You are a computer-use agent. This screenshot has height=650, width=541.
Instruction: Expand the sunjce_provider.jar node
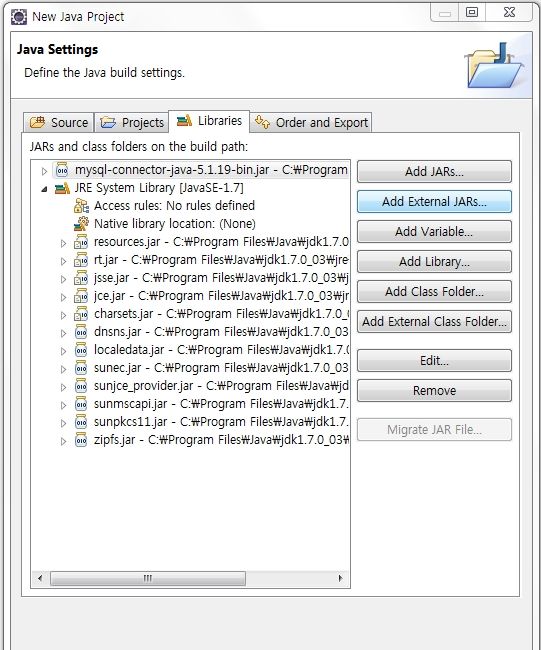(63, 387)
